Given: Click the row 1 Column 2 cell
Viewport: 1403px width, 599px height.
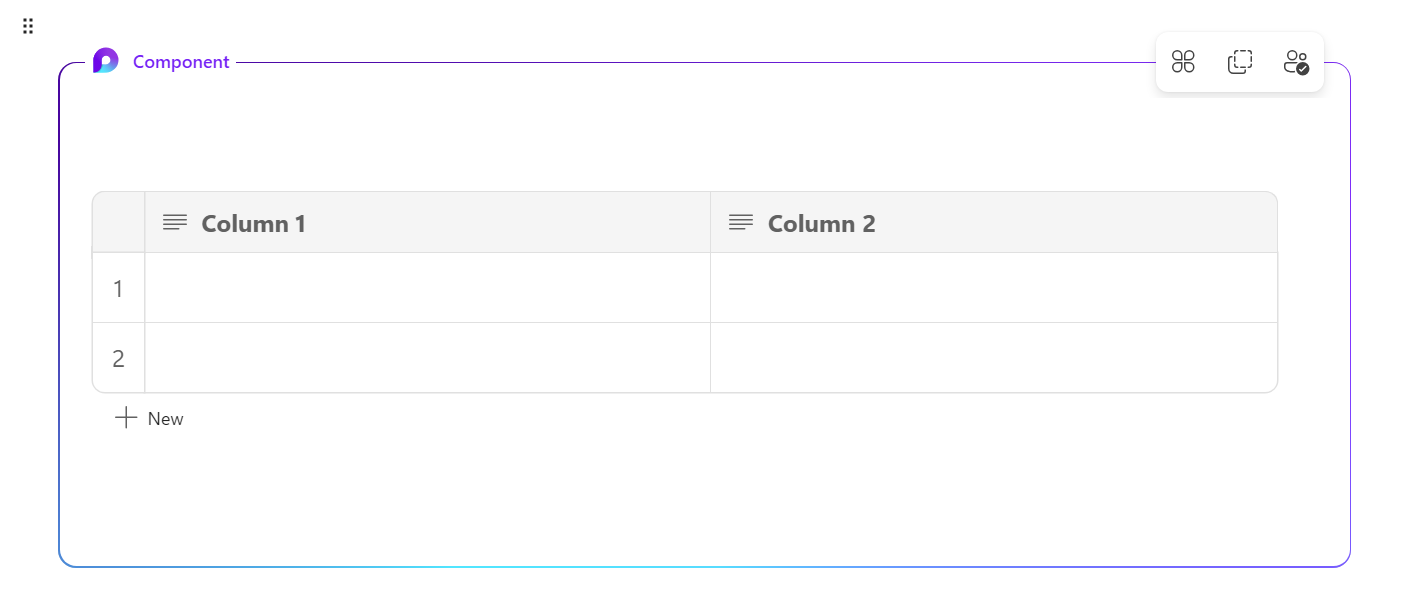Looking at the screenshot, I should click(994, 288).
